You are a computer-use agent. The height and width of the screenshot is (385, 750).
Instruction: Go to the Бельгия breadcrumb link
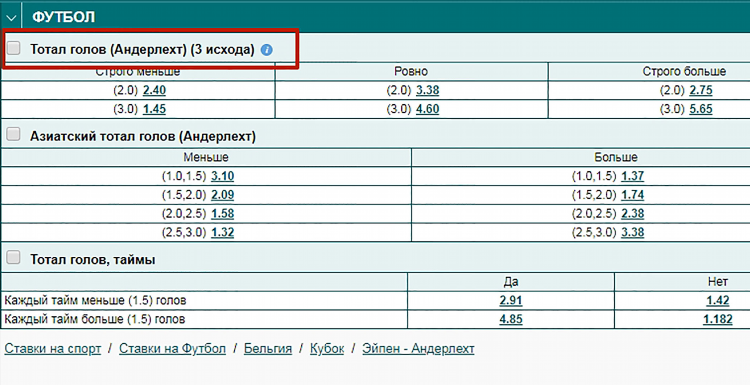tap(268, 349)
